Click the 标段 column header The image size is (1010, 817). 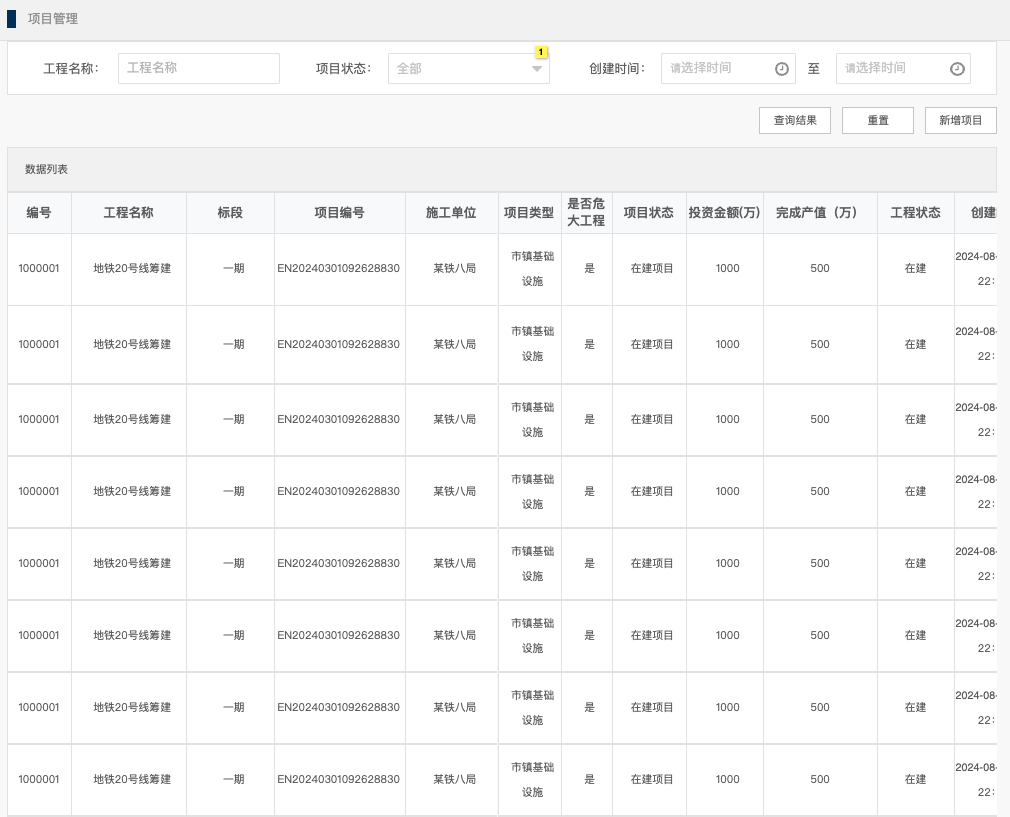[230, 213]
